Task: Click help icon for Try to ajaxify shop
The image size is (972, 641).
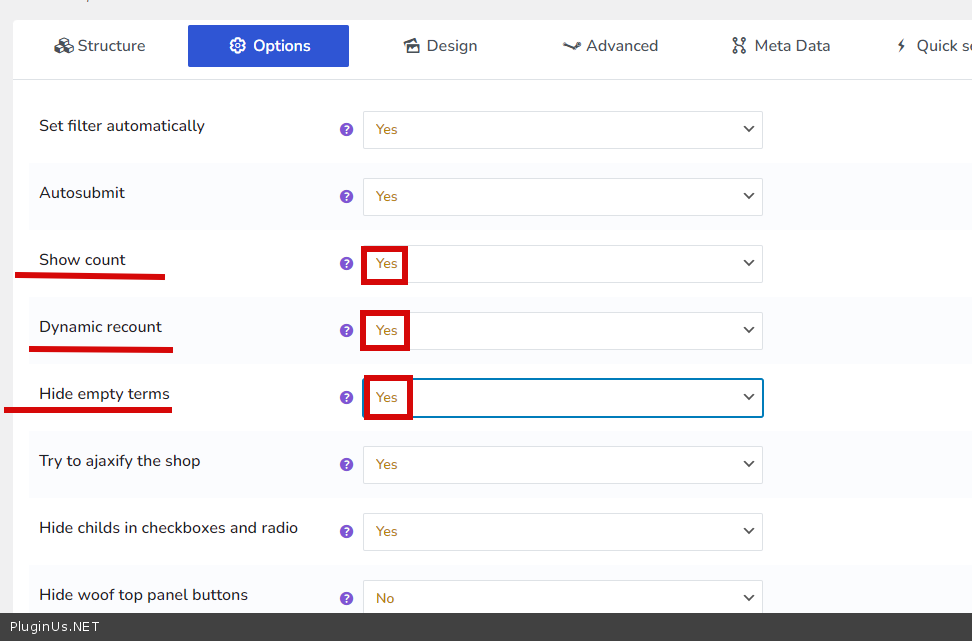Action: point(346,465)
